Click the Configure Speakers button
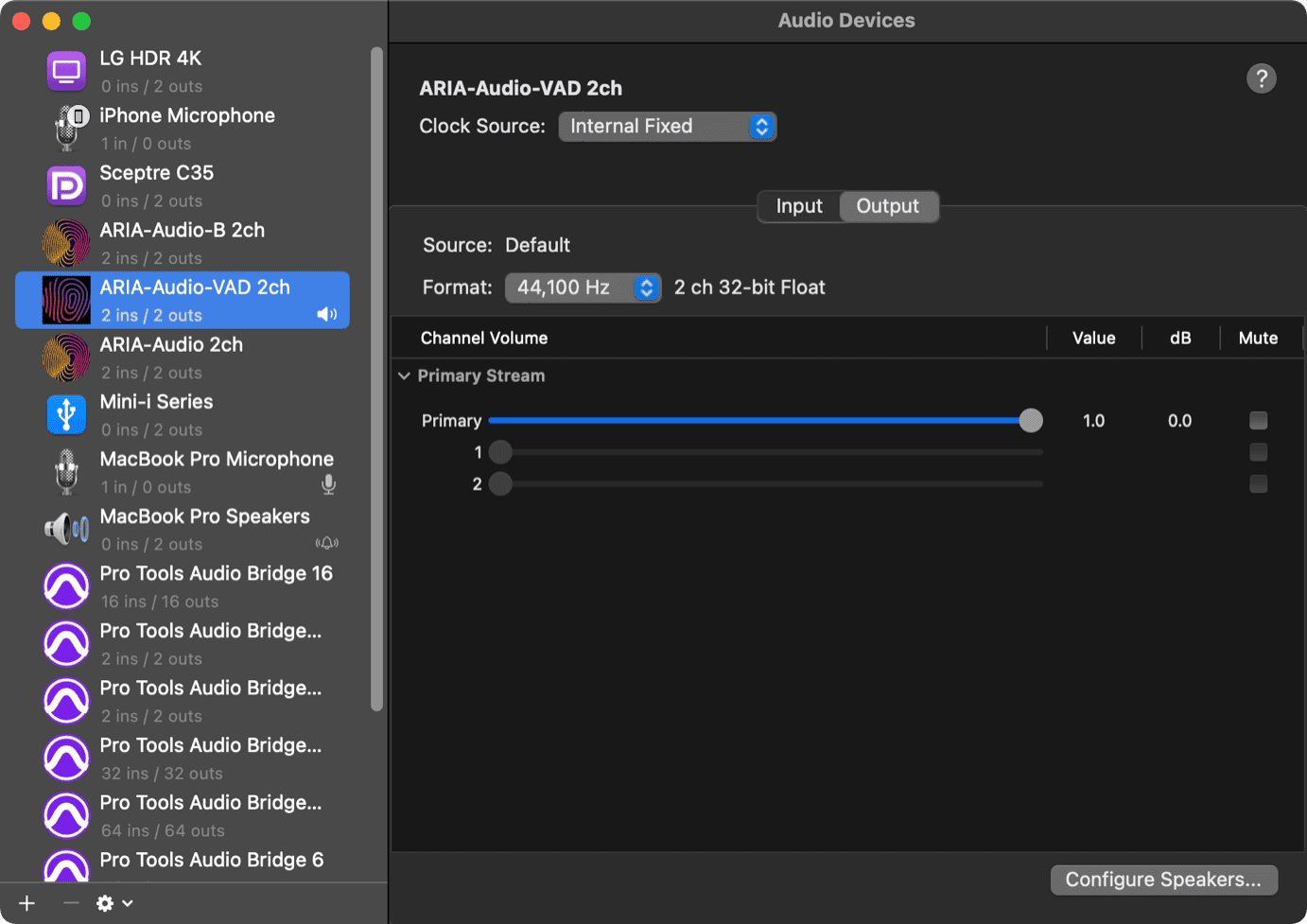Screen dimensions: 1307x924 (1163, 880)
